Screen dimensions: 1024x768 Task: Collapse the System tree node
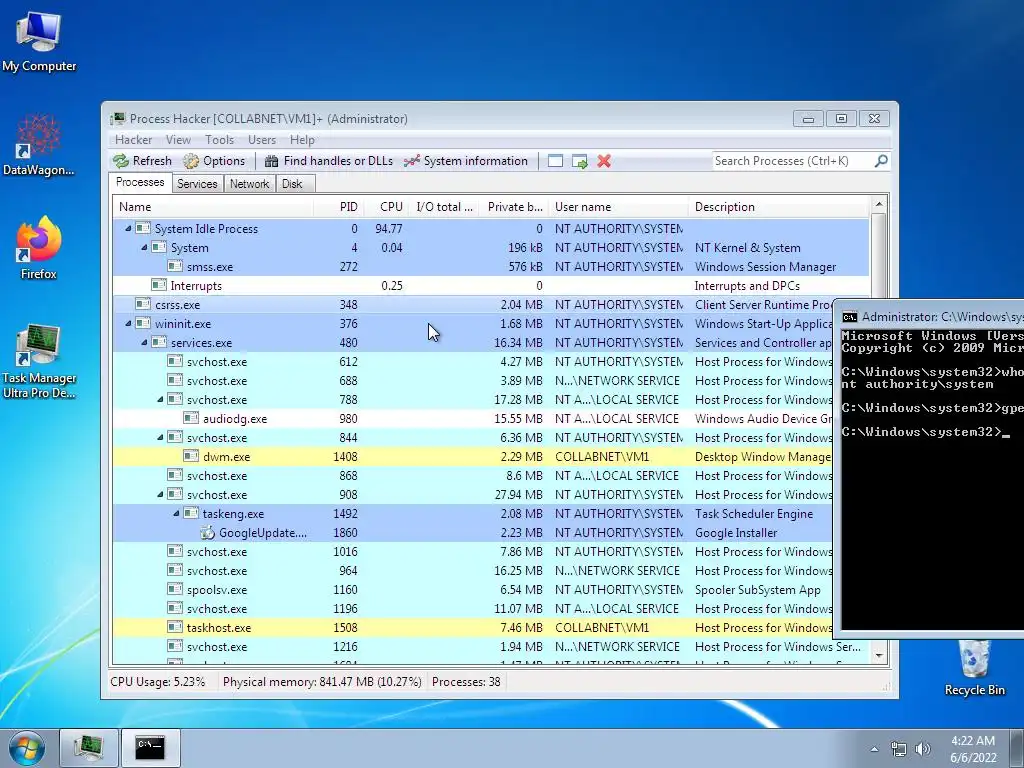144,248
